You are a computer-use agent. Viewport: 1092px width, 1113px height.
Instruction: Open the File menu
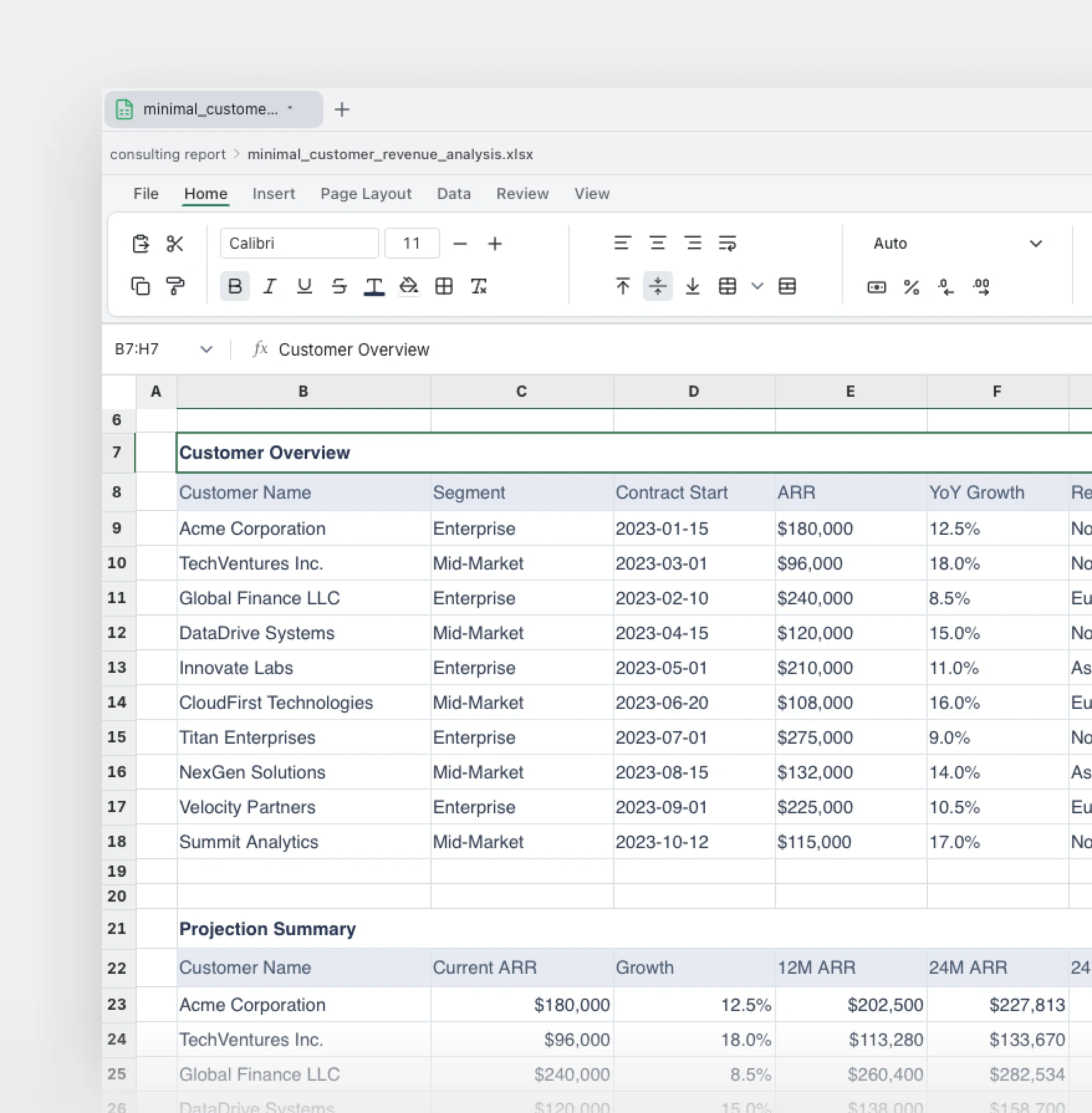point(146,193)
